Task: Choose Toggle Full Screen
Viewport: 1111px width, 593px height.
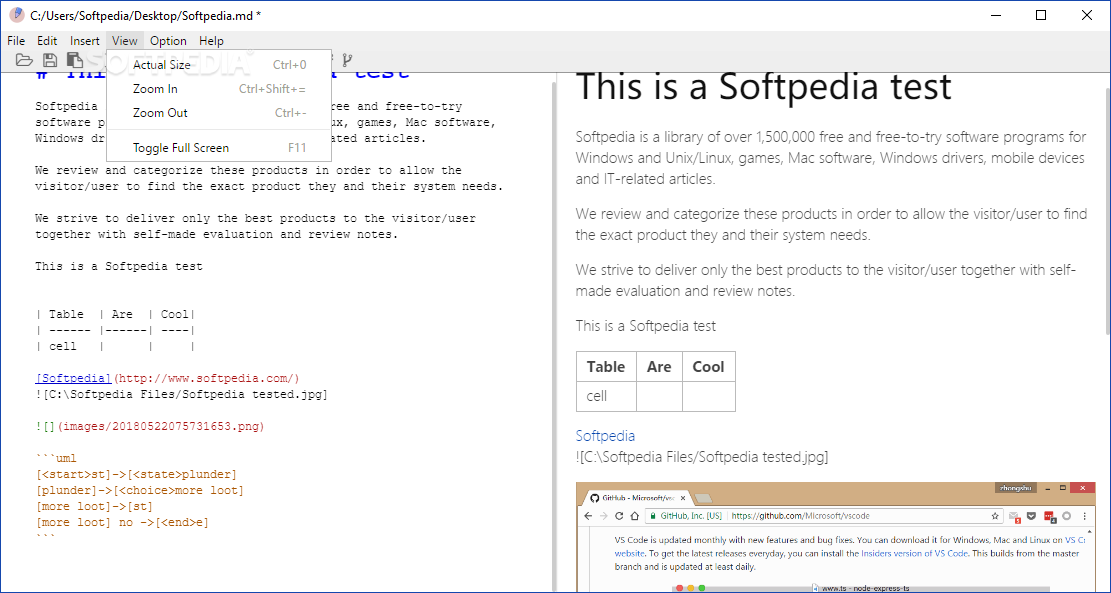Action: point(219,148)
